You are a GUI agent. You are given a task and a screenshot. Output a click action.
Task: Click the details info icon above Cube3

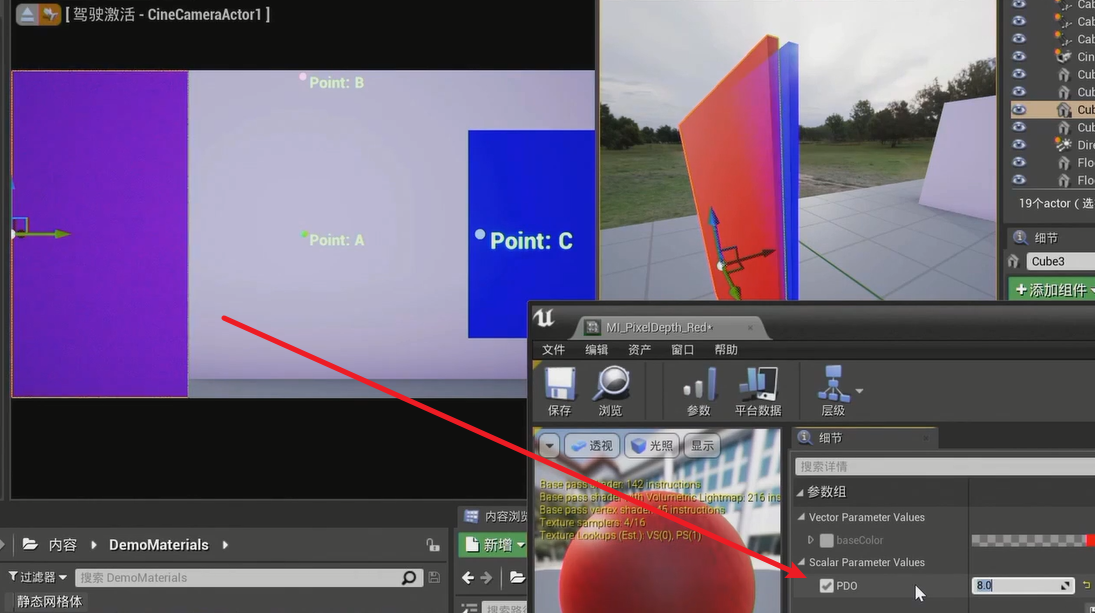pyautogui.click(x=1020, y=237)
